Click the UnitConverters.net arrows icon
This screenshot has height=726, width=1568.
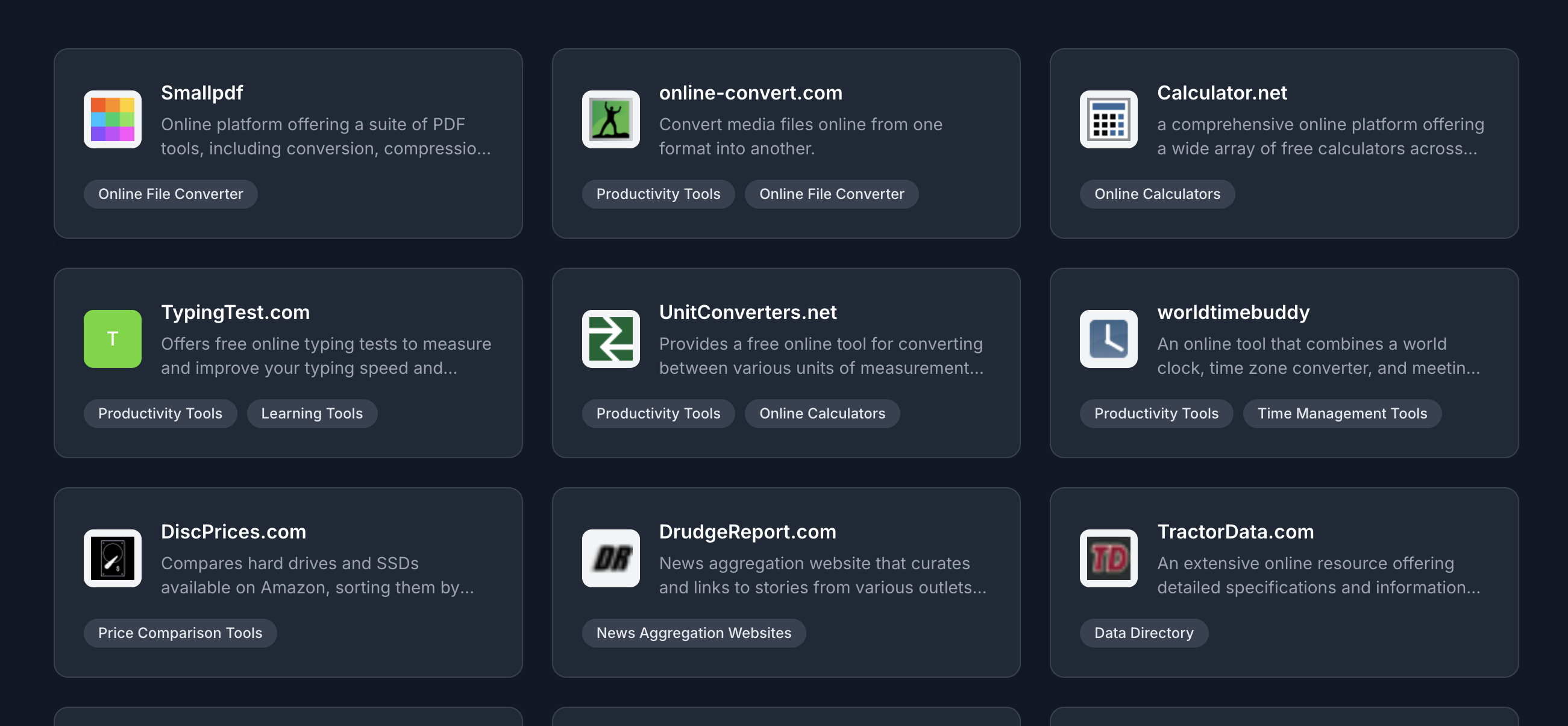(610, 339)
